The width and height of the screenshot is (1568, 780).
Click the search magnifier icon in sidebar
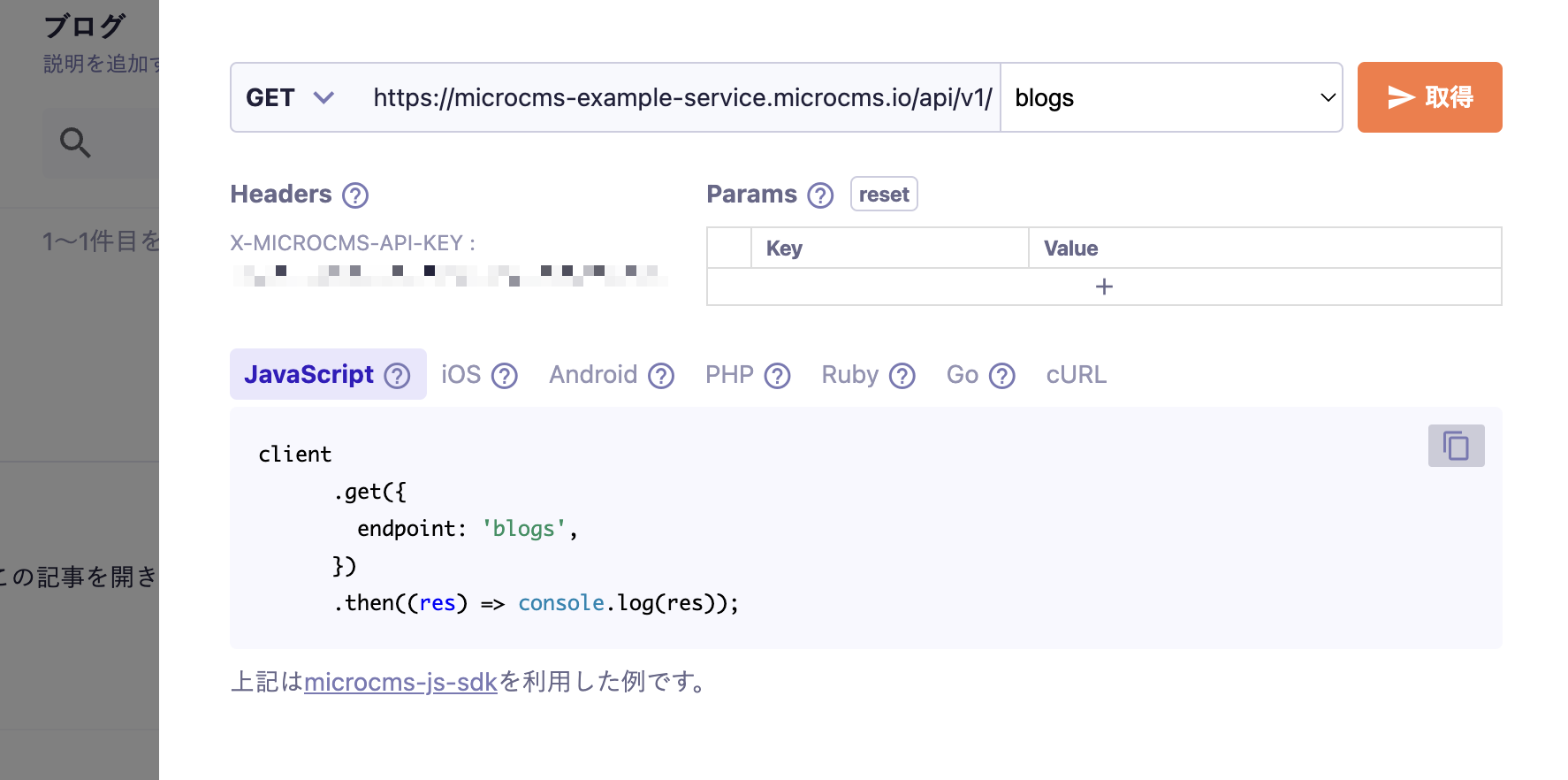(75, 142)
